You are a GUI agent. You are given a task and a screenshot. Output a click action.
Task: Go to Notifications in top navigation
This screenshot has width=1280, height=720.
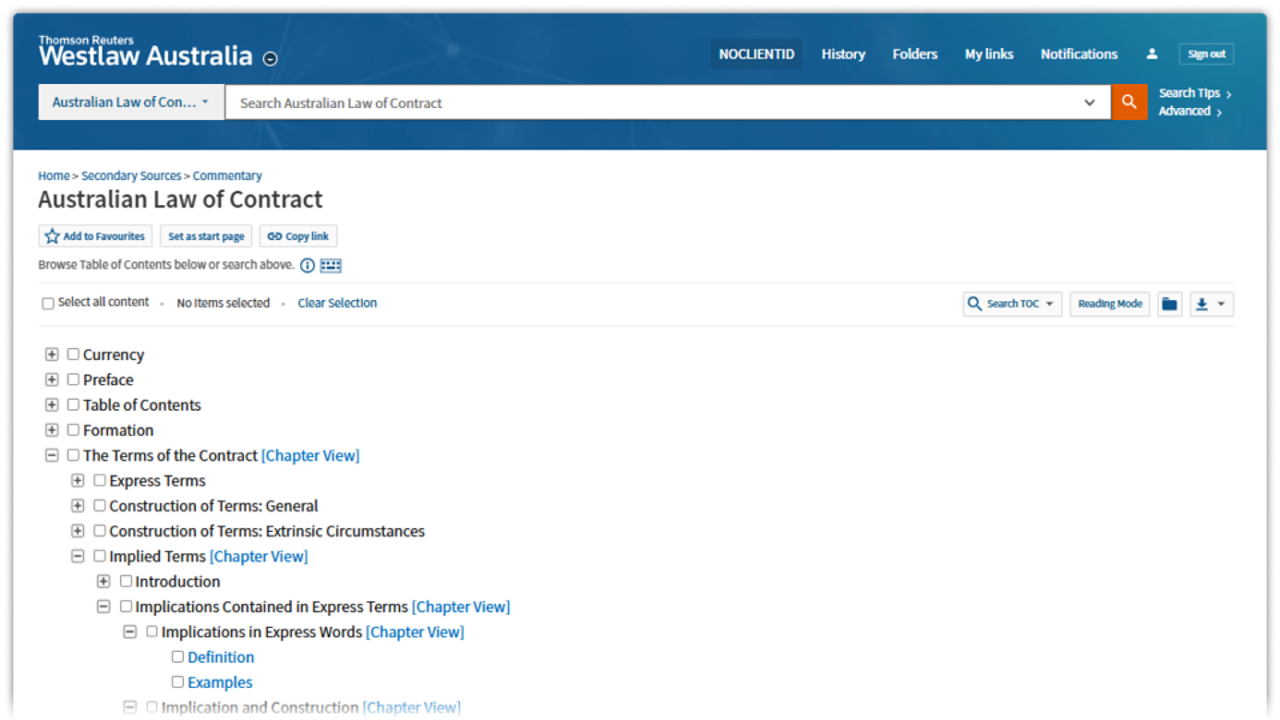click(x=1078, y=54)
